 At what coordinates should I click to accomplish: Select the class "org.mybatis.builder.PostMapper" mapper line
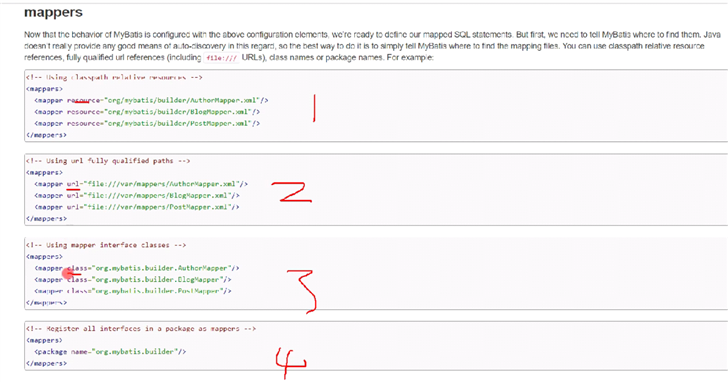133,291
